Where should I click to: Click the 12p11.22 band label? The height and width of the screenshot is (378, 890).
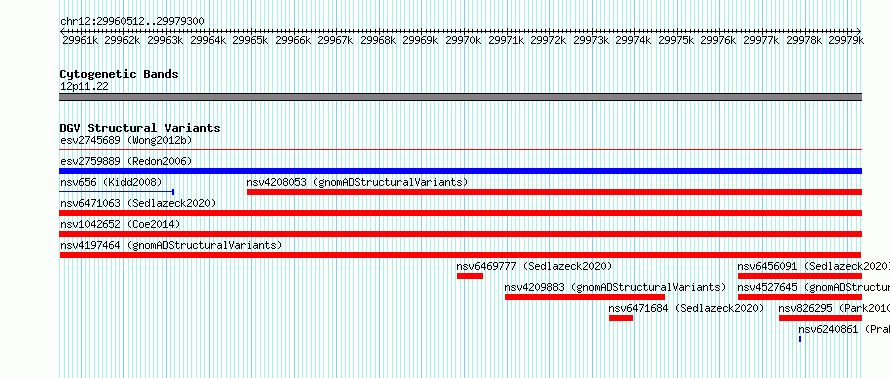click(84, 87)
